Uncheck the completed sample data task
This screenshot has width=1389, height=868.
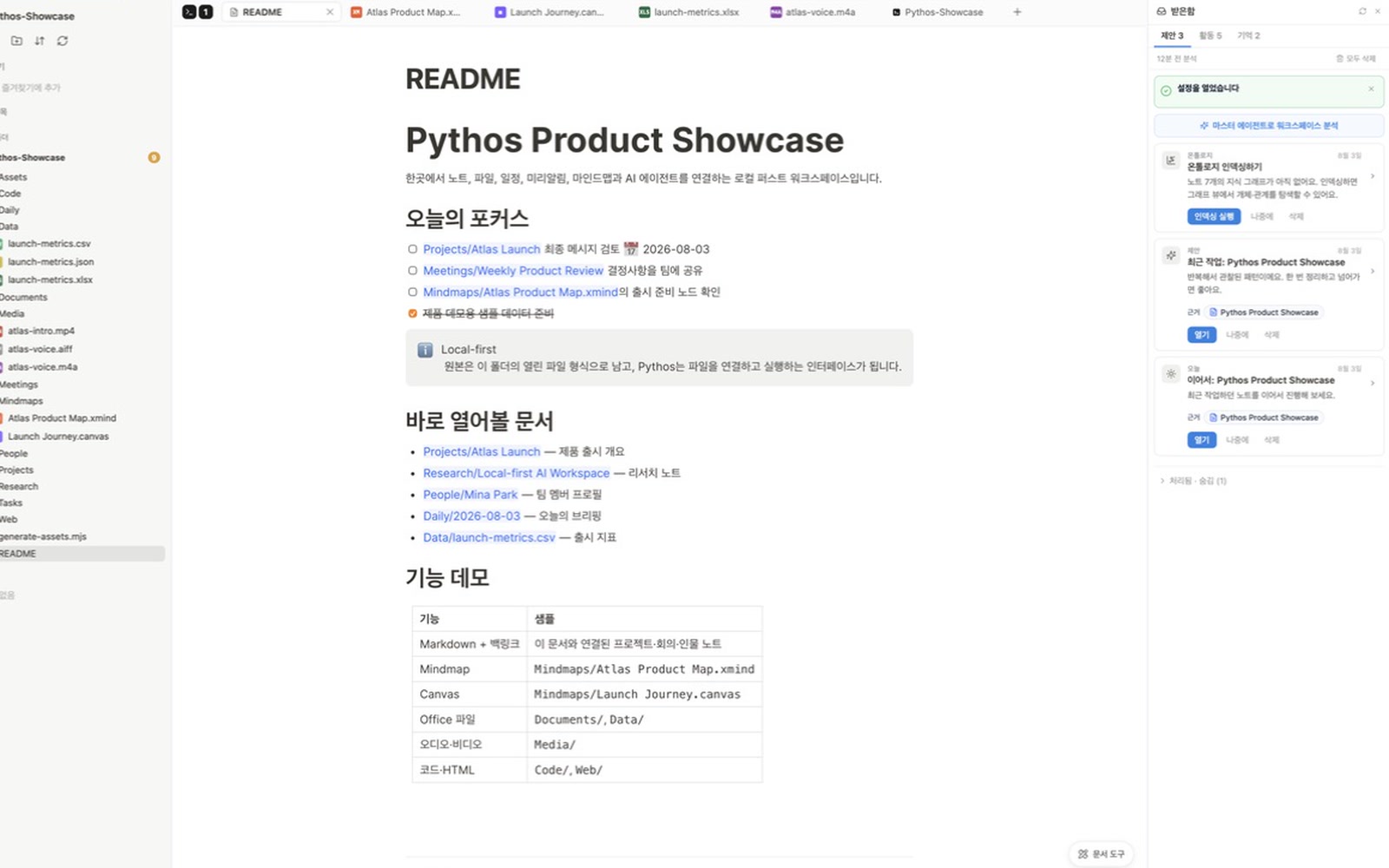[412, 313]
